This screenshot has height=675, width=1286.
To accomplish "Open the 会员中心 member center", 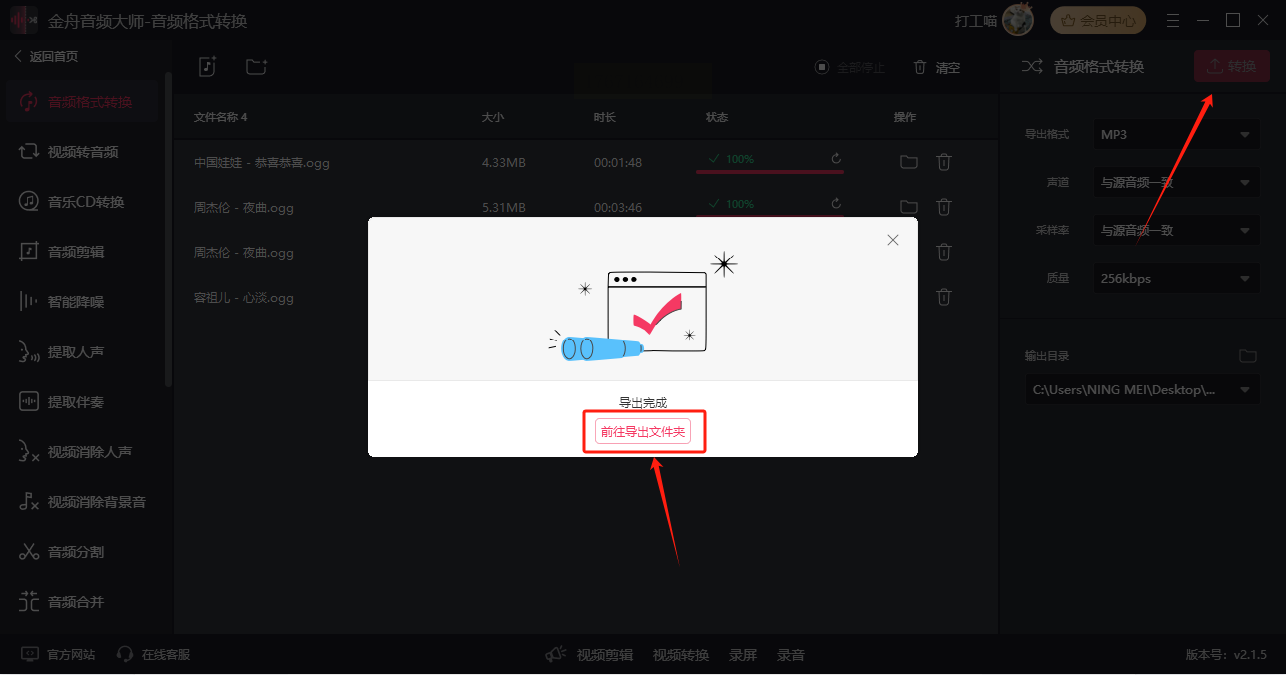I will pyautogui.click(x=1098, y=20).
